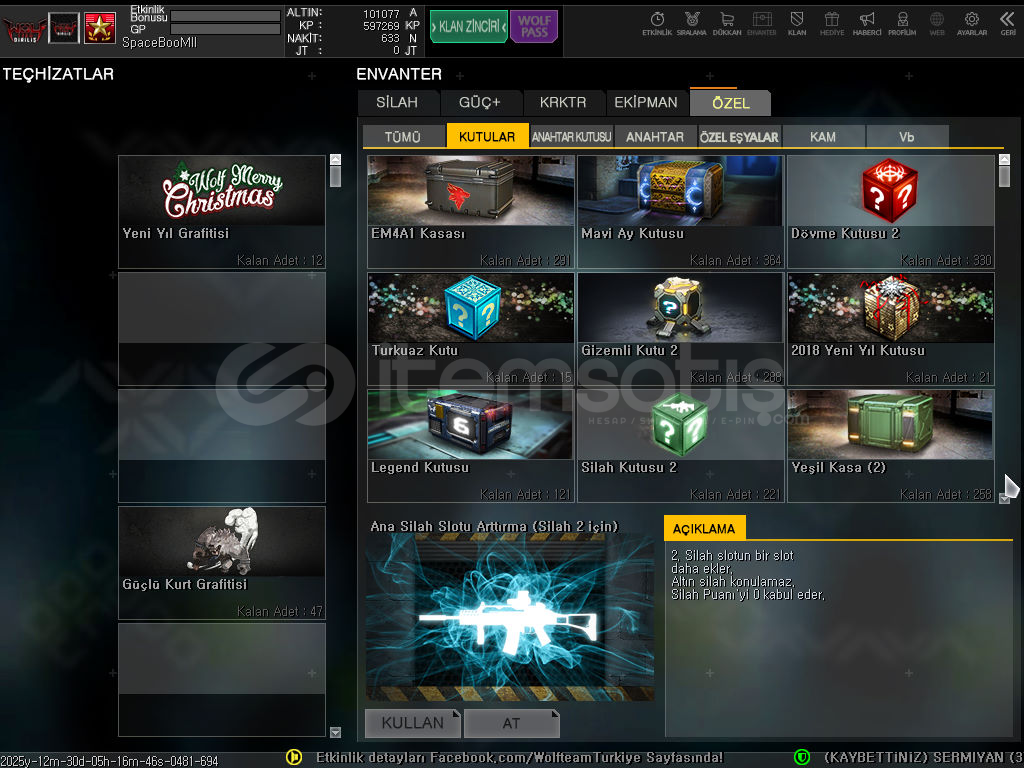This screenshot has width=1024, height=768.
Task: Click equipment list scroll up arrow
Action: [335, 159]
